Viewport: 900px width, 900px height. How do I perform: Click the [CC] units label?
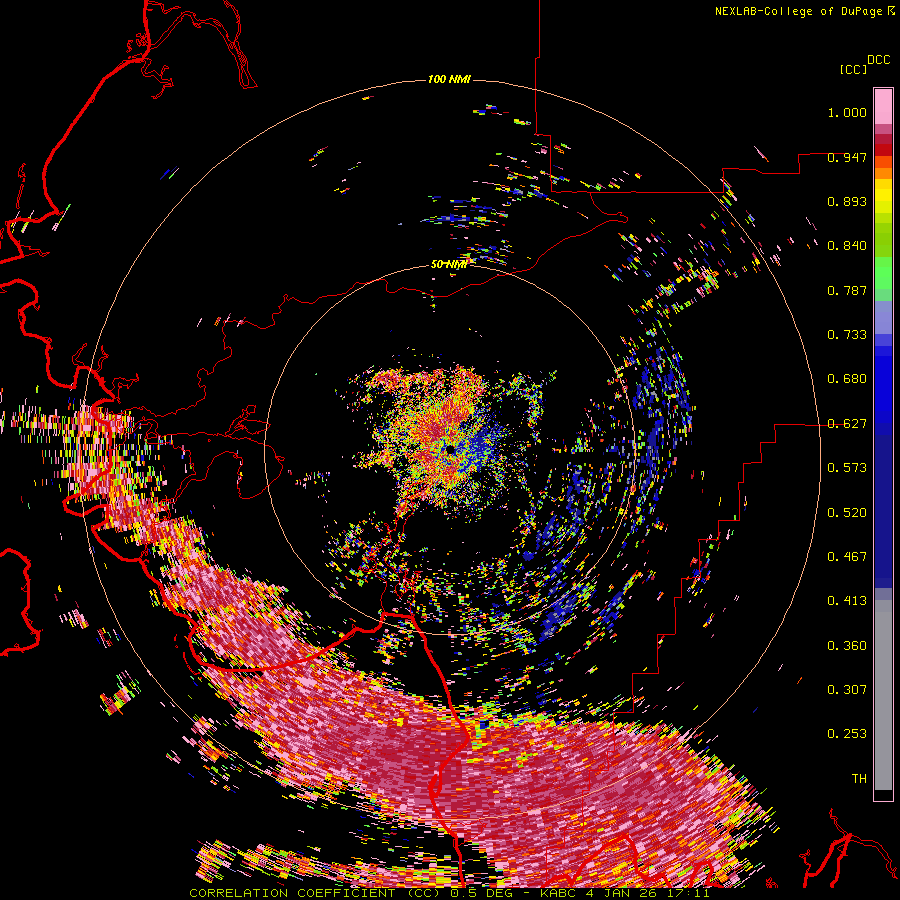pyautogui.click(x=854, y=69)
